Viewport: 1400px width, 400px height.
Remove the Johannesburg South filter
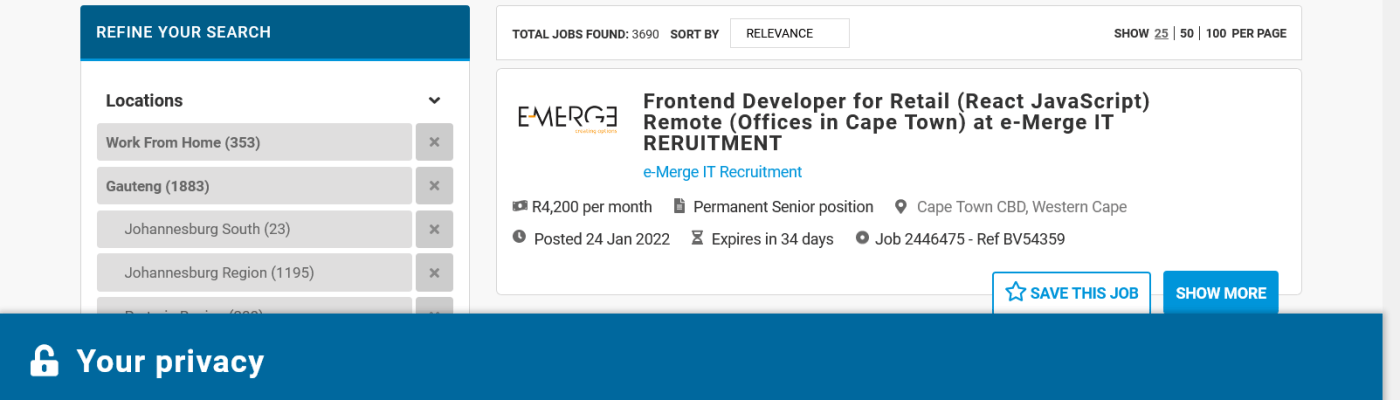click(434, 229)
